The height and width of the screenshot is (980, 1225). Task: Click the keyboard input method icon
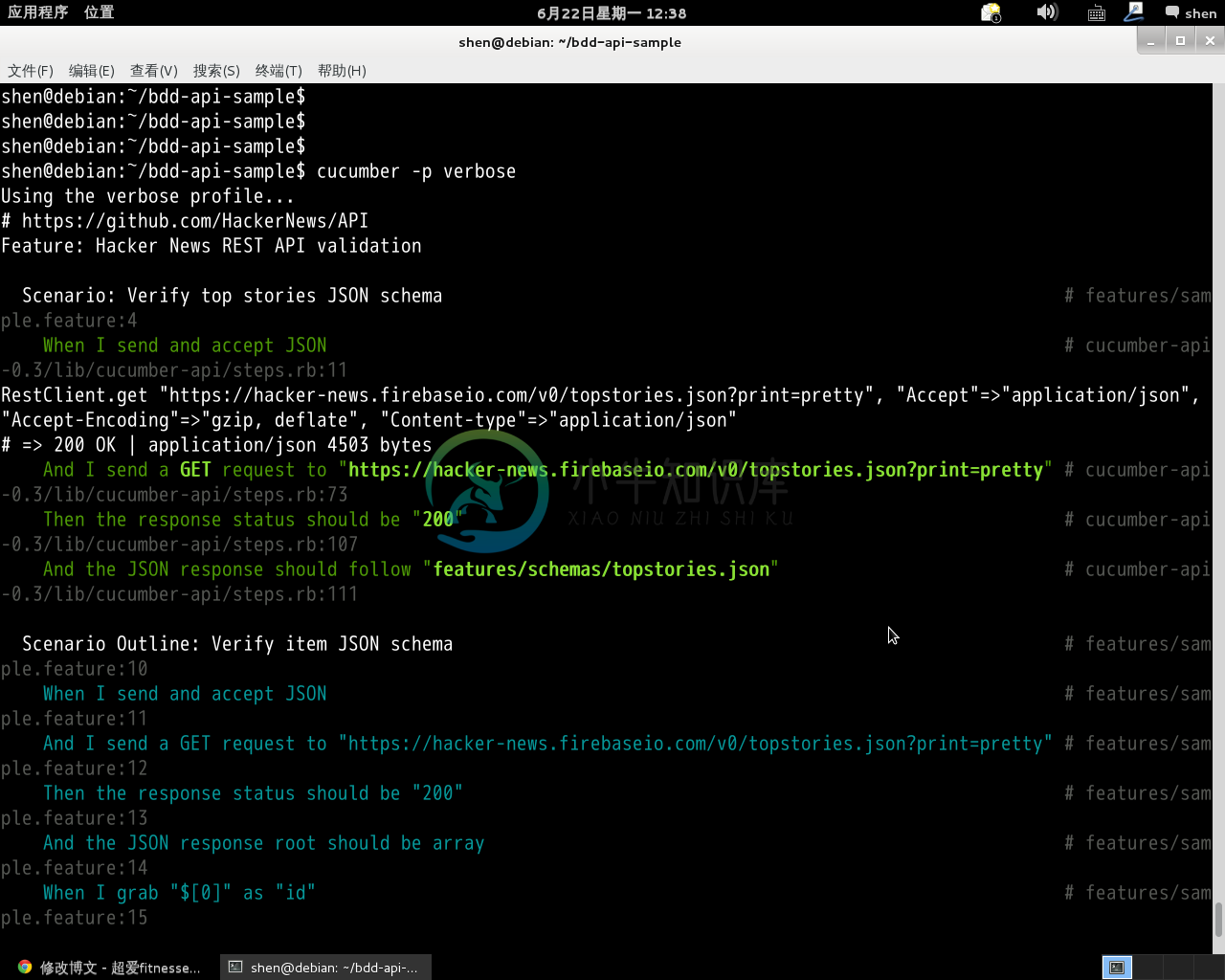click(x=1097, y=13)
